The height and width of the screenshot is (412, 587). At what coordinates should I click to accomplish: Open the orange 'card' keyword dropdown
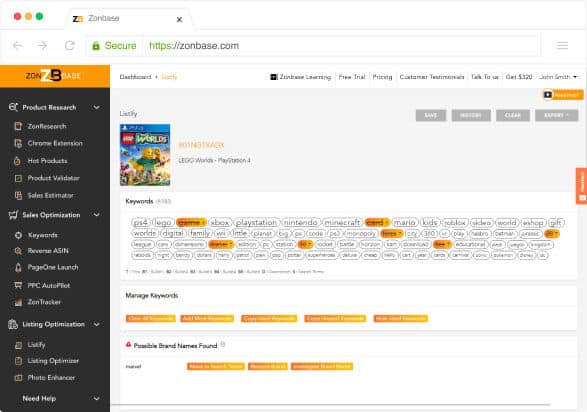pyautogui.click(x=377, y=223)
